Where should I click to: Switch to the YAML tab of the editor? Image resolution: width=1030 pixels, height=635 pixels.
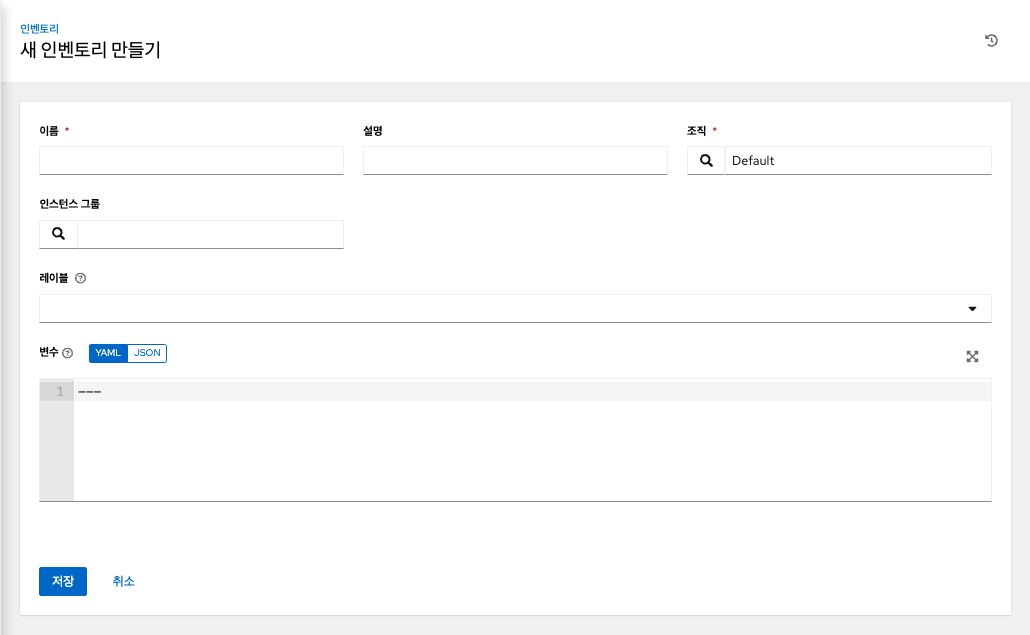click(x=107, y=353)
